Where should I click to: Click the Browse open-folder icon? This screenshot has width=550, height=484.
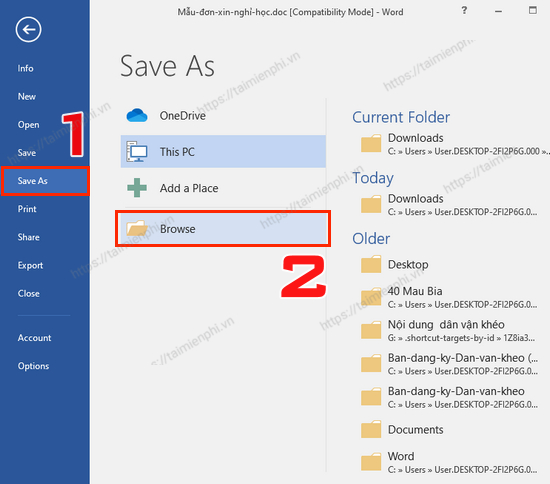tap(137, 228)
